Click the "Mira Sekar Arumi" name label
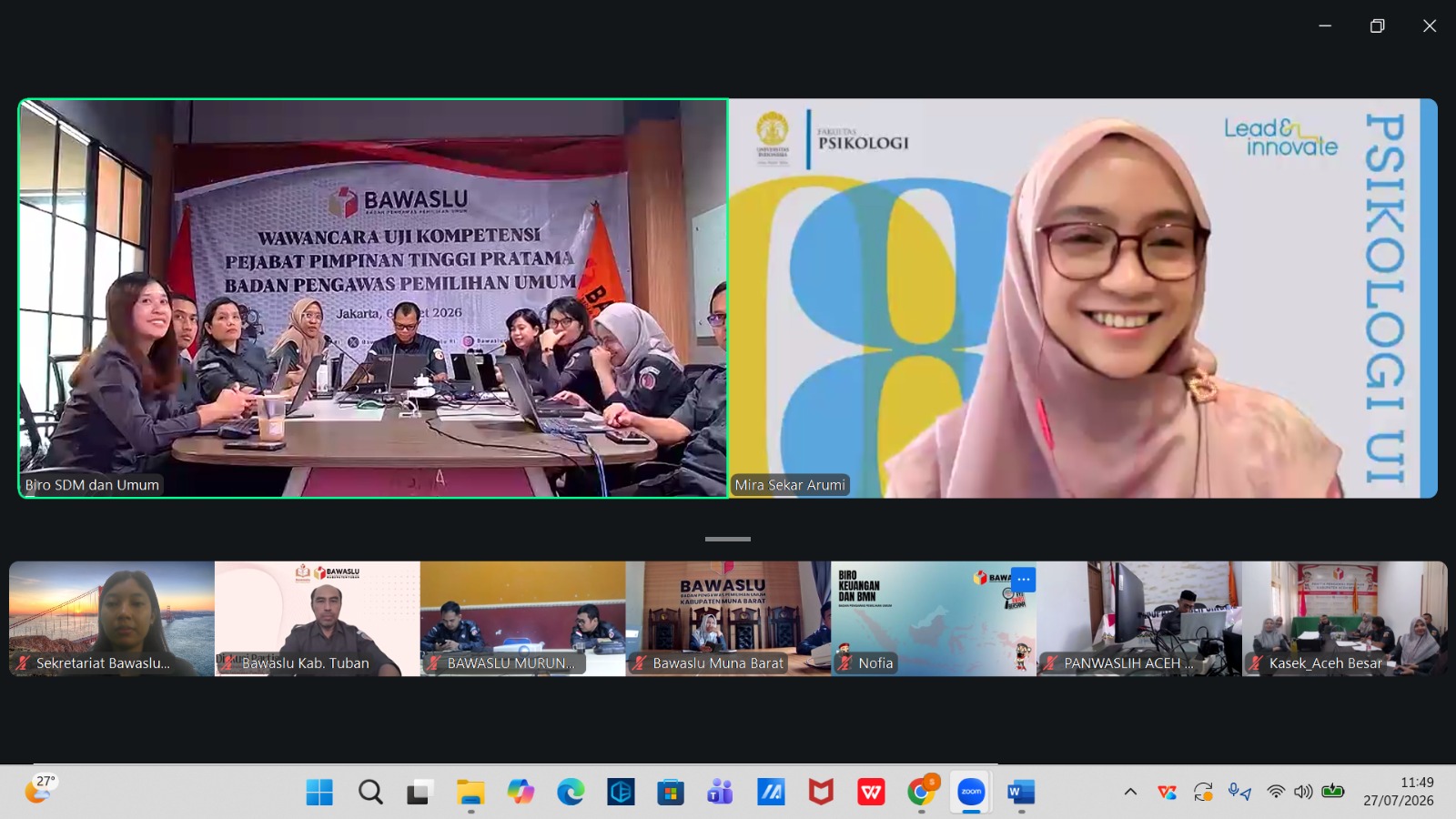 [790, 485]
